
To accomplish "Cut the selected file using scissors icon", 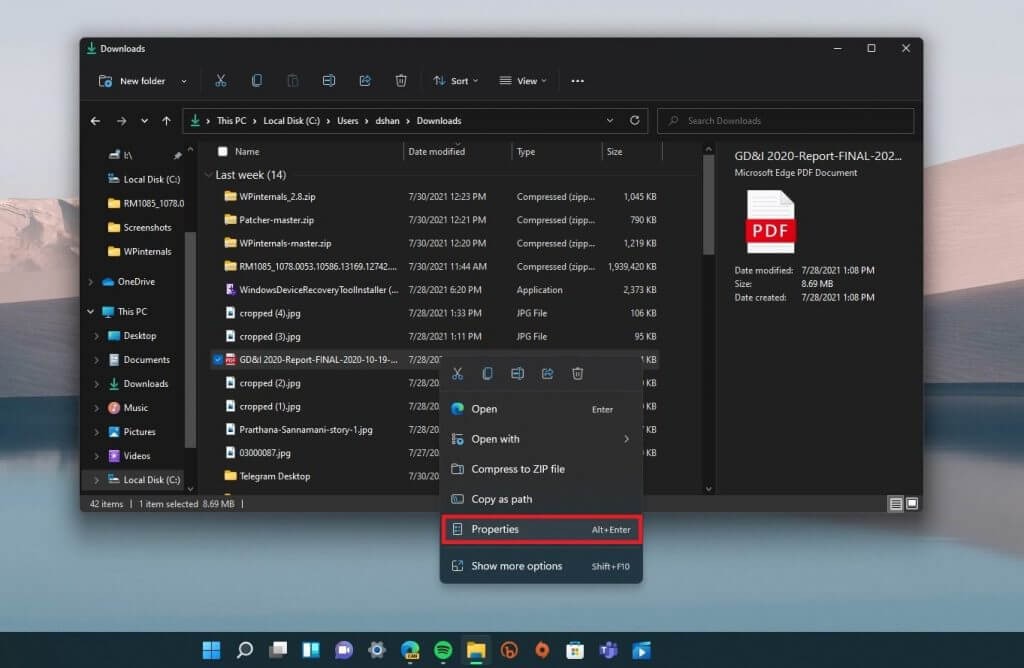I will point(457,373).
